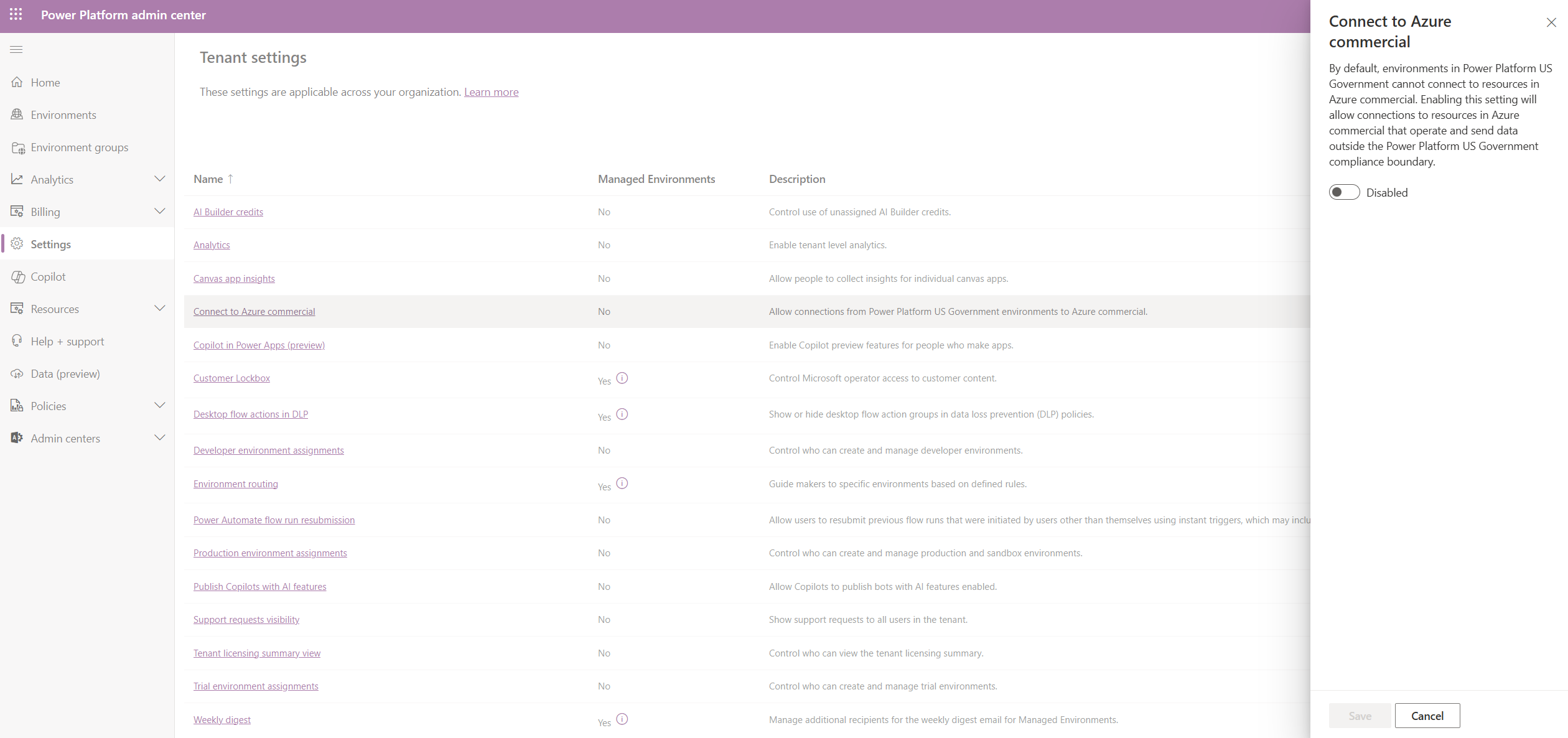Open the Canvas app insights setting
The width and height of the screenshot is (1568, 738).
(x=234, y=278)
